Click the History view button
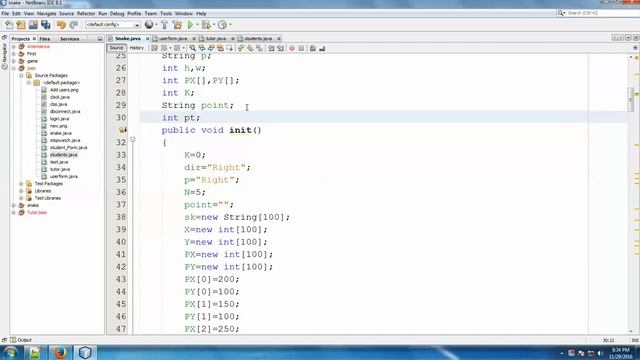The height and width of the screenshot is (360, 640). coord(137,48)
